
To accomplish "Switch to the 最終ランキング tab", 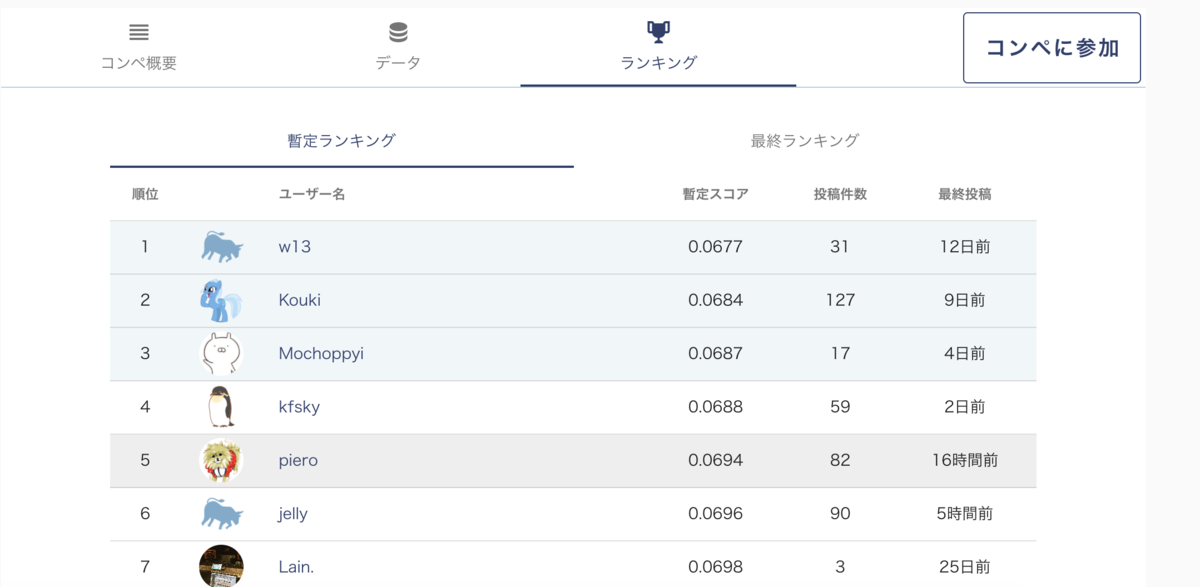I will [805, 141].
